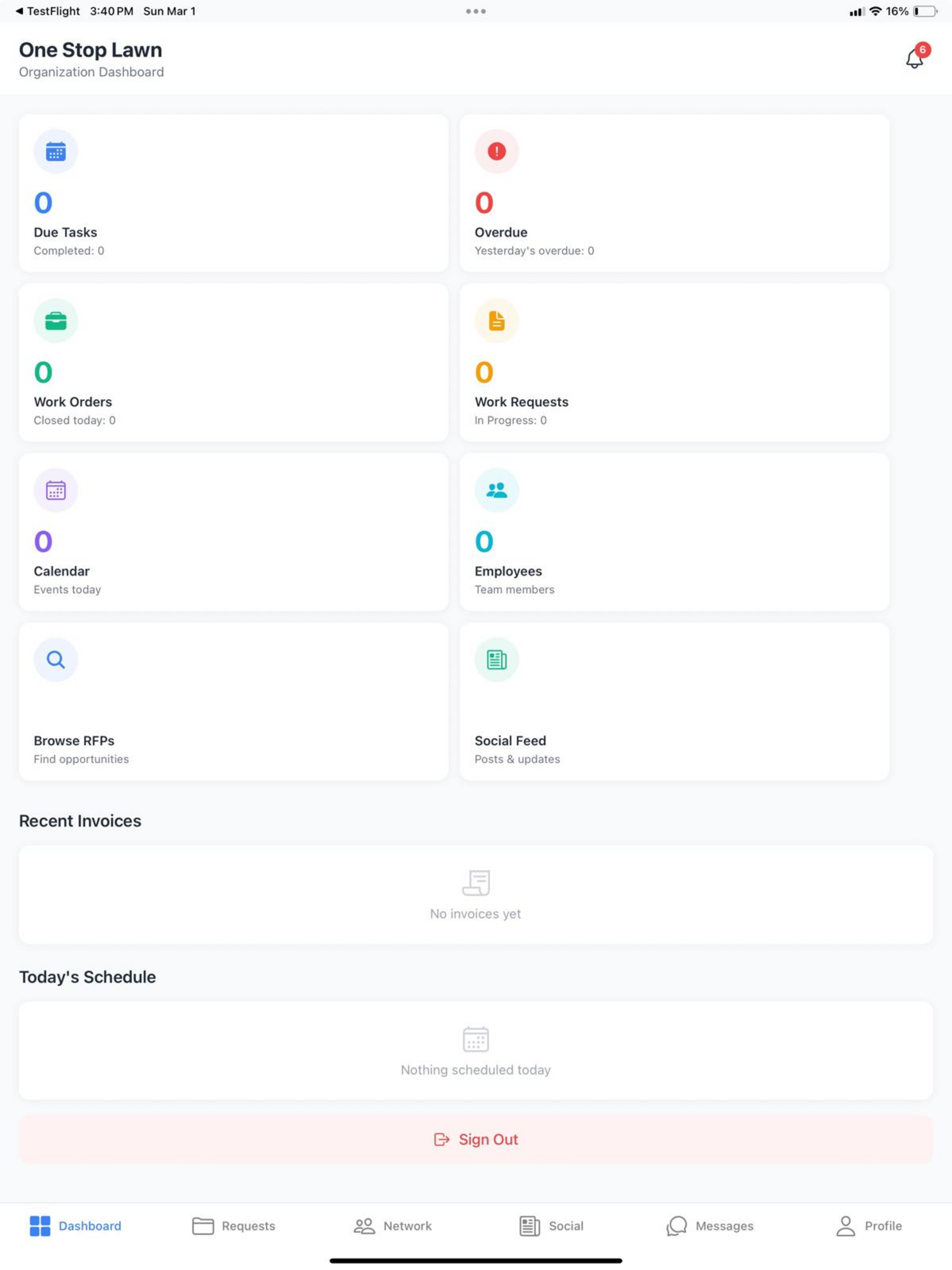Tap the home indicator bar at bottom
The height and width of the screenshot is (1270, 952).
tap(476, 1261)
